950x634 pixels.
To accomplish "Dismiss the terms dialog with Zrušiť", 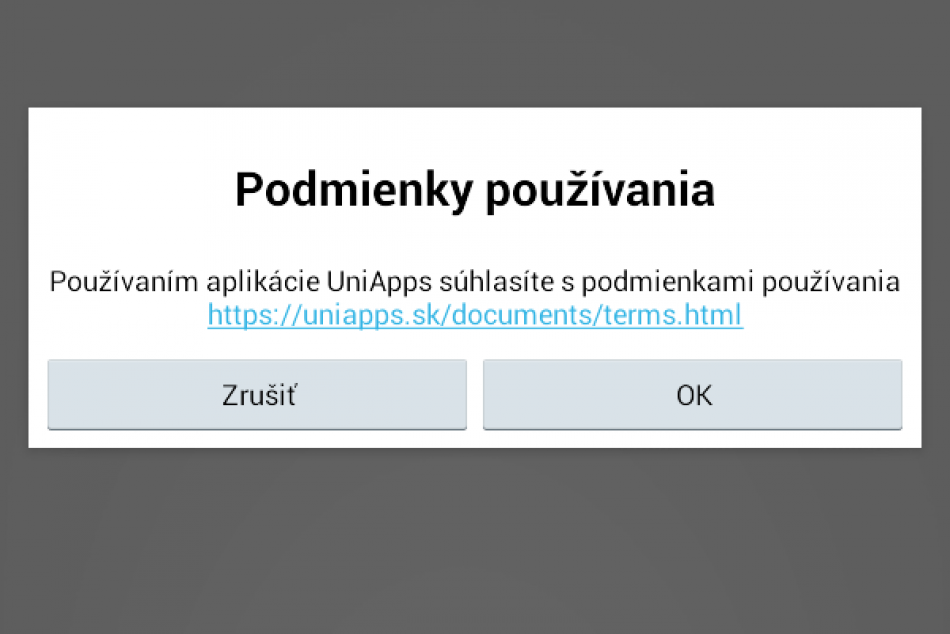I will (256, 394).
